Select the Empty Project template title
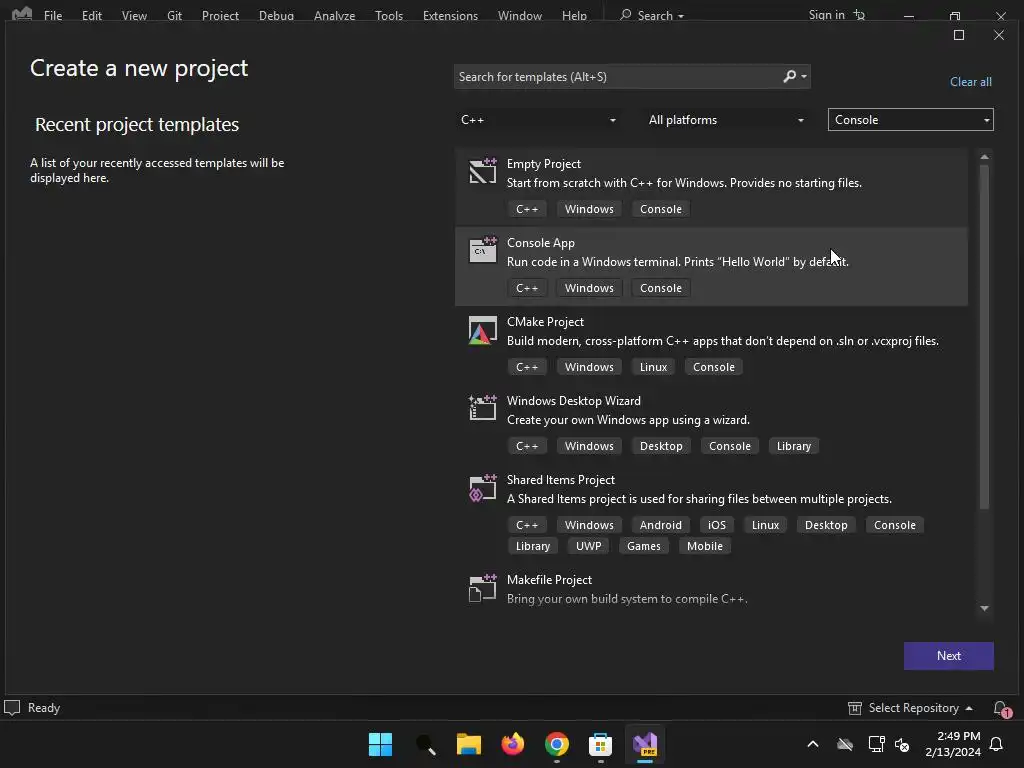 [543, 164]
